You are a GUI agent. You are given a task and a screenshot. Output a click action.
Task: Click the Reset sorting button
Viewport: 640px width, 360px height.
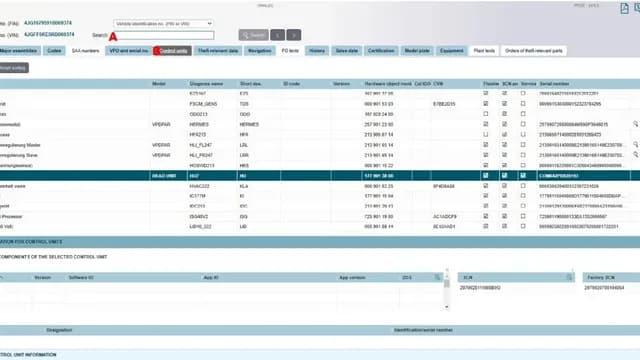(x=13, y=68)
